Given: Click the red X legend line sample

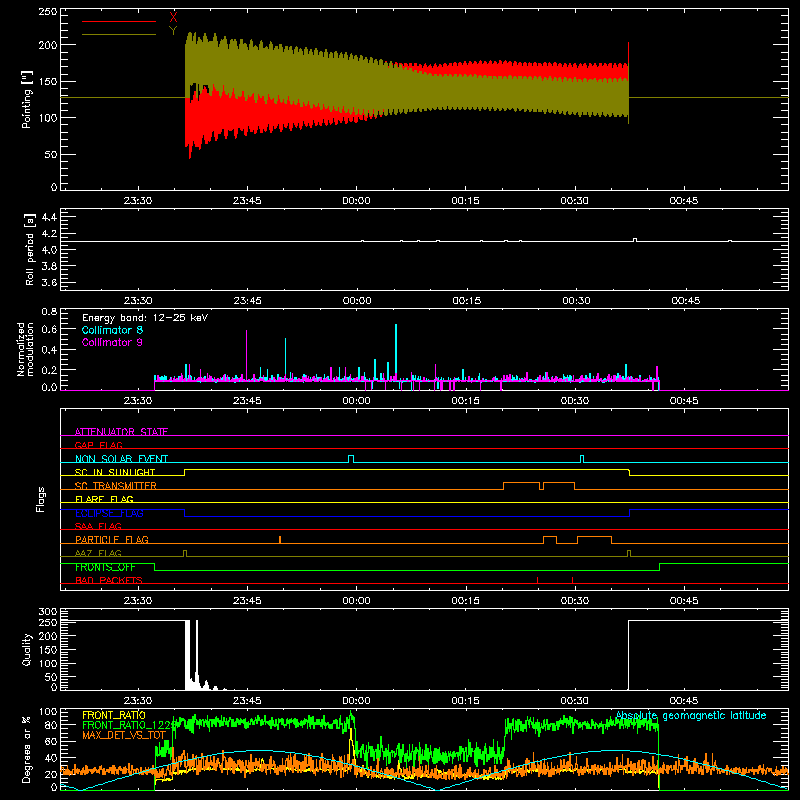Looking at the screenshot, I should coord(119,21).
